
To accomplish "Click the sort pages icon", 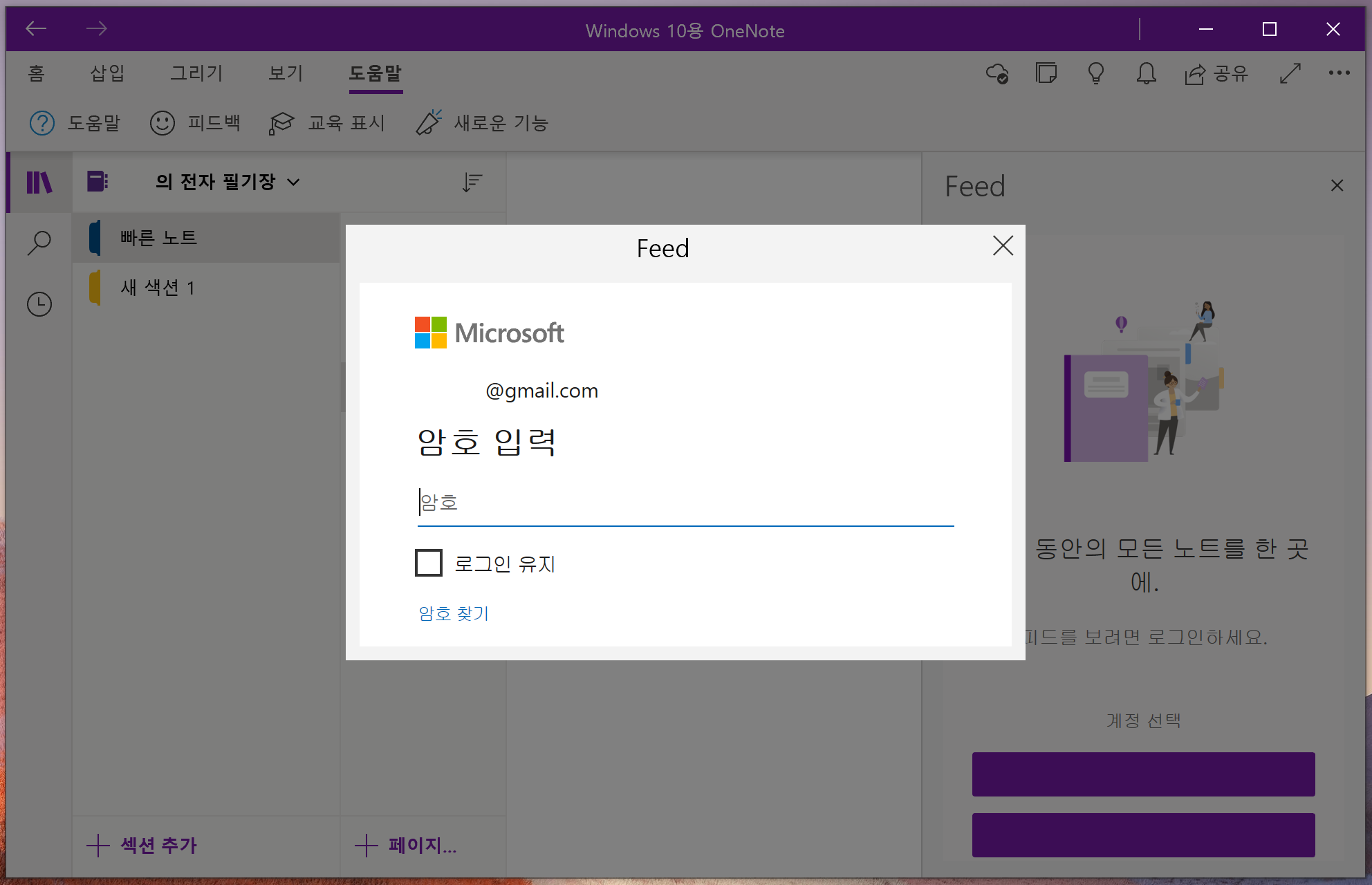I will click(472, 183).
